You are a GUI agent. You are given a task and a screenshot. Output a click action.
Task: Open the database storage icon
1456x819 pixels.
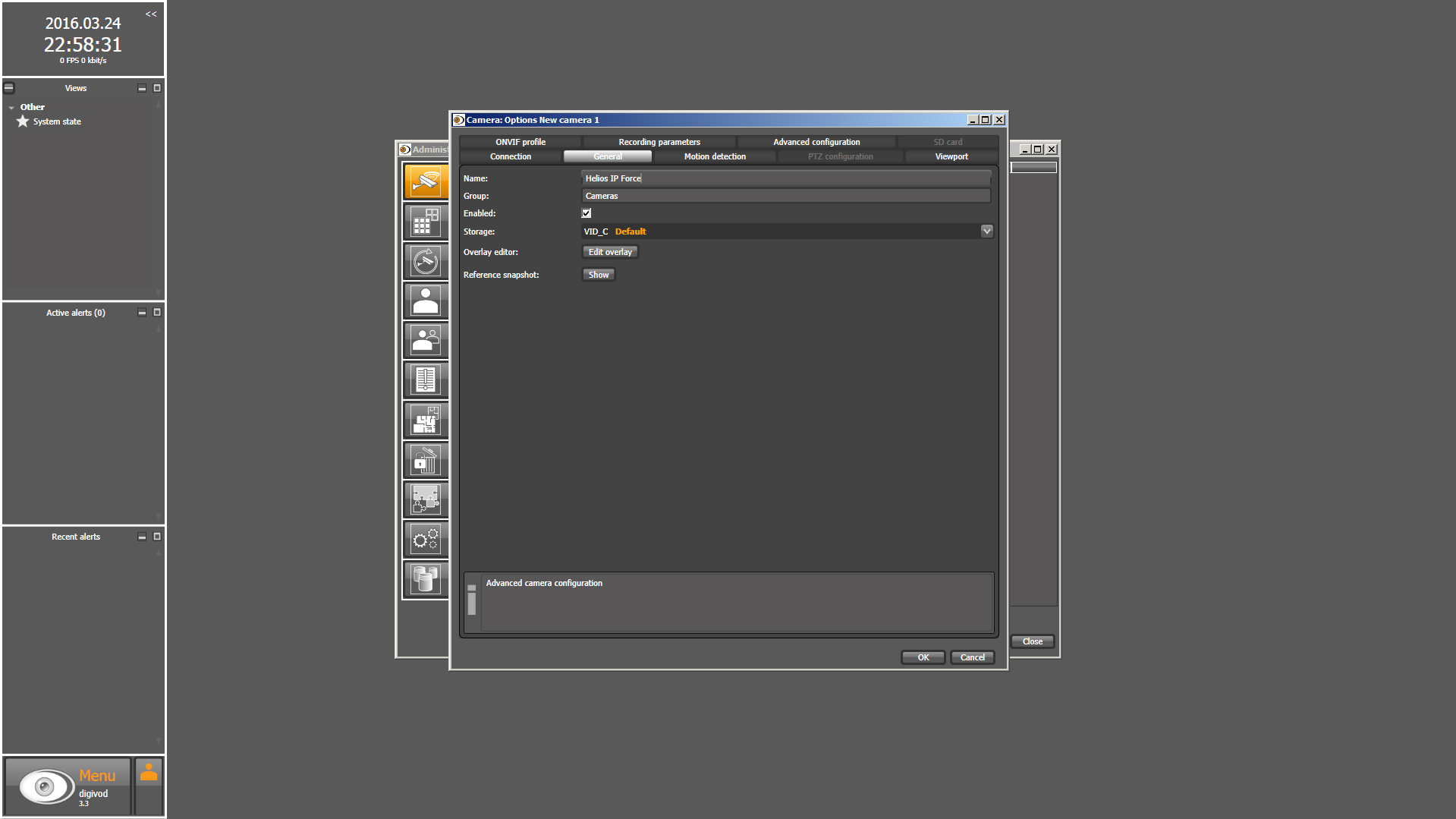[x=426, y=578]
